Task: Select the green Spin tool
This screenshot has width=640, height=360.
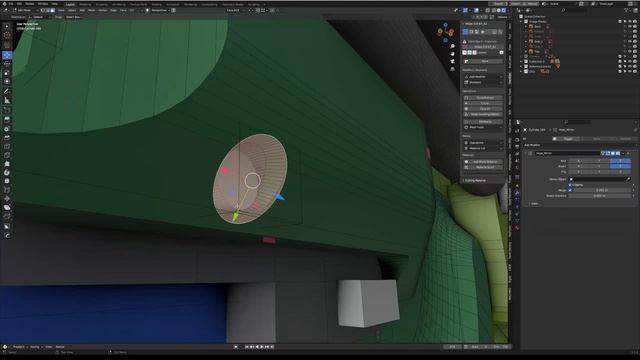Action: click(7, 173)
